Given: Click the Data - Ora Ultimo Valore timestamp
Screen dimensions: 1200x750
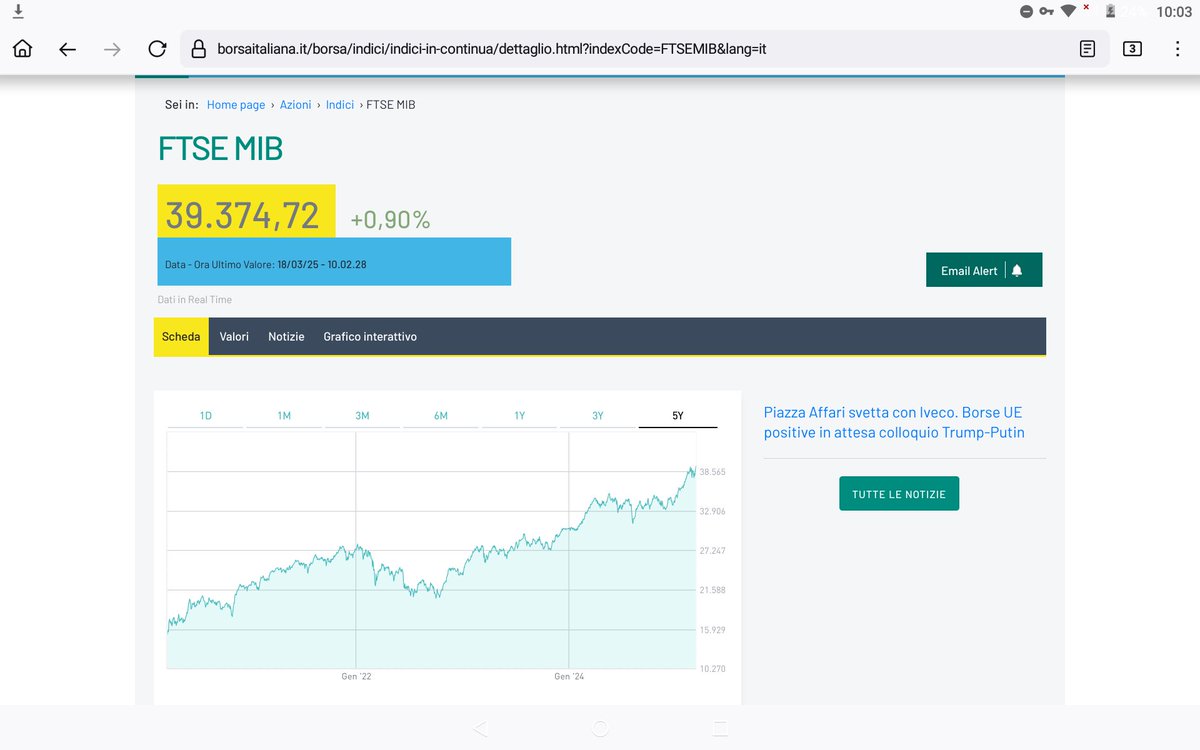Looking at the screenshot, I should coord(266,265).
